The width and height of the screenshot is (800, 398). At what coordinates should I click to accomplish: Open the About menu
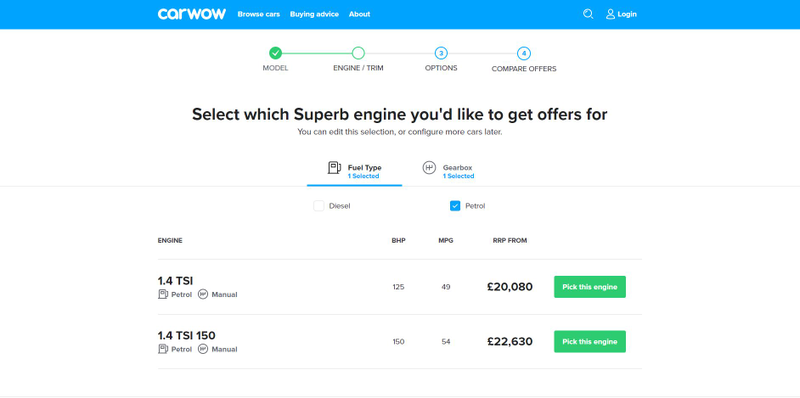(x=360, y=14)
